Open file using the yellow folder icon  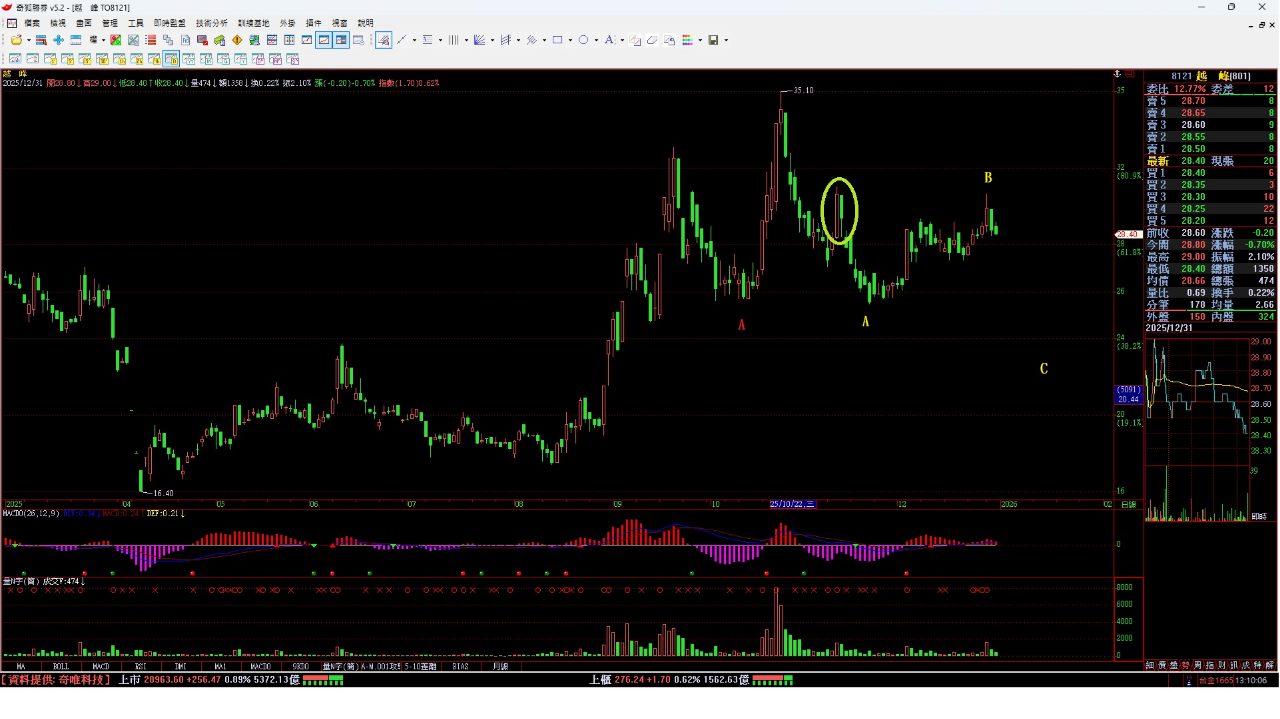point(16,40)
